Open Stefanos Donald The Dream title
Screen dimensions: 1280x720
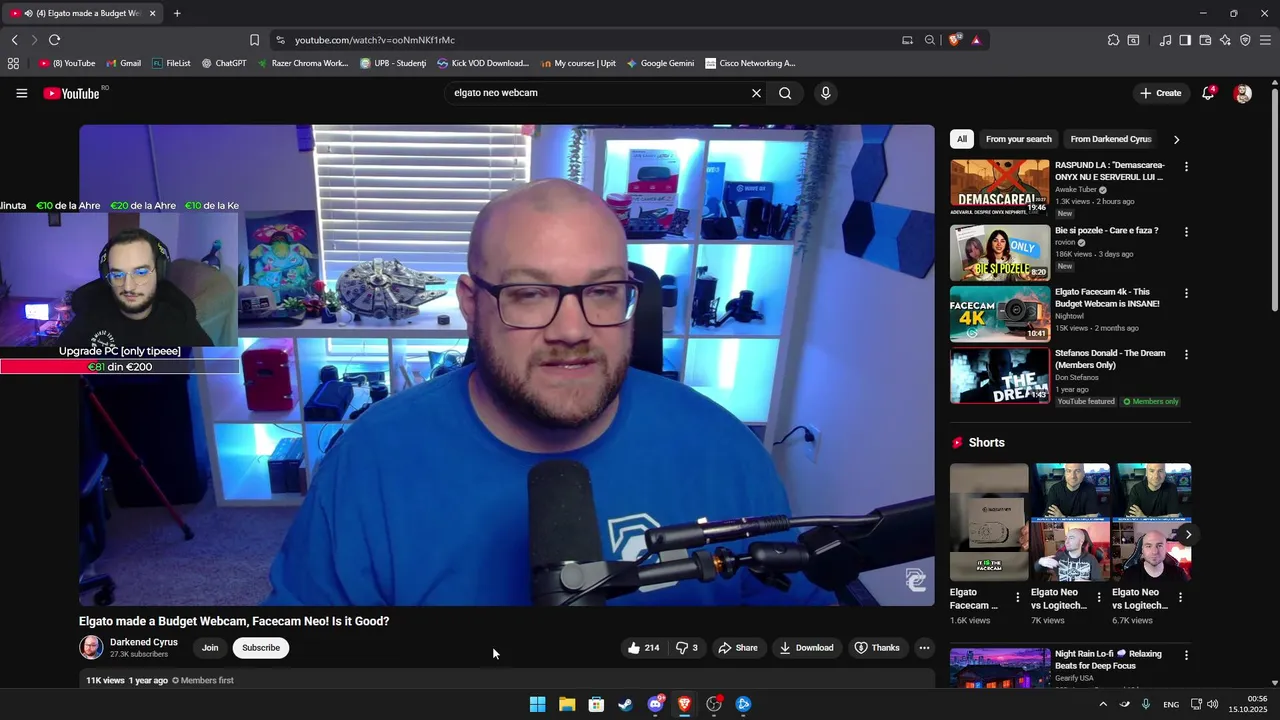tap(1110, 359)
